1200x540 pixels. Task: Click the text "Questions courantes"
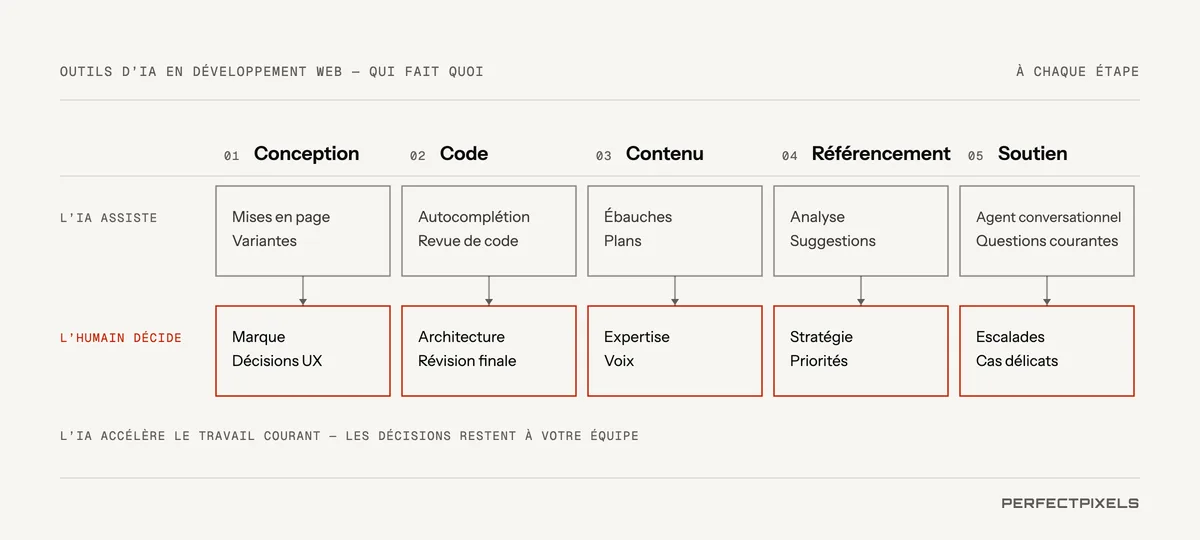1047,241
